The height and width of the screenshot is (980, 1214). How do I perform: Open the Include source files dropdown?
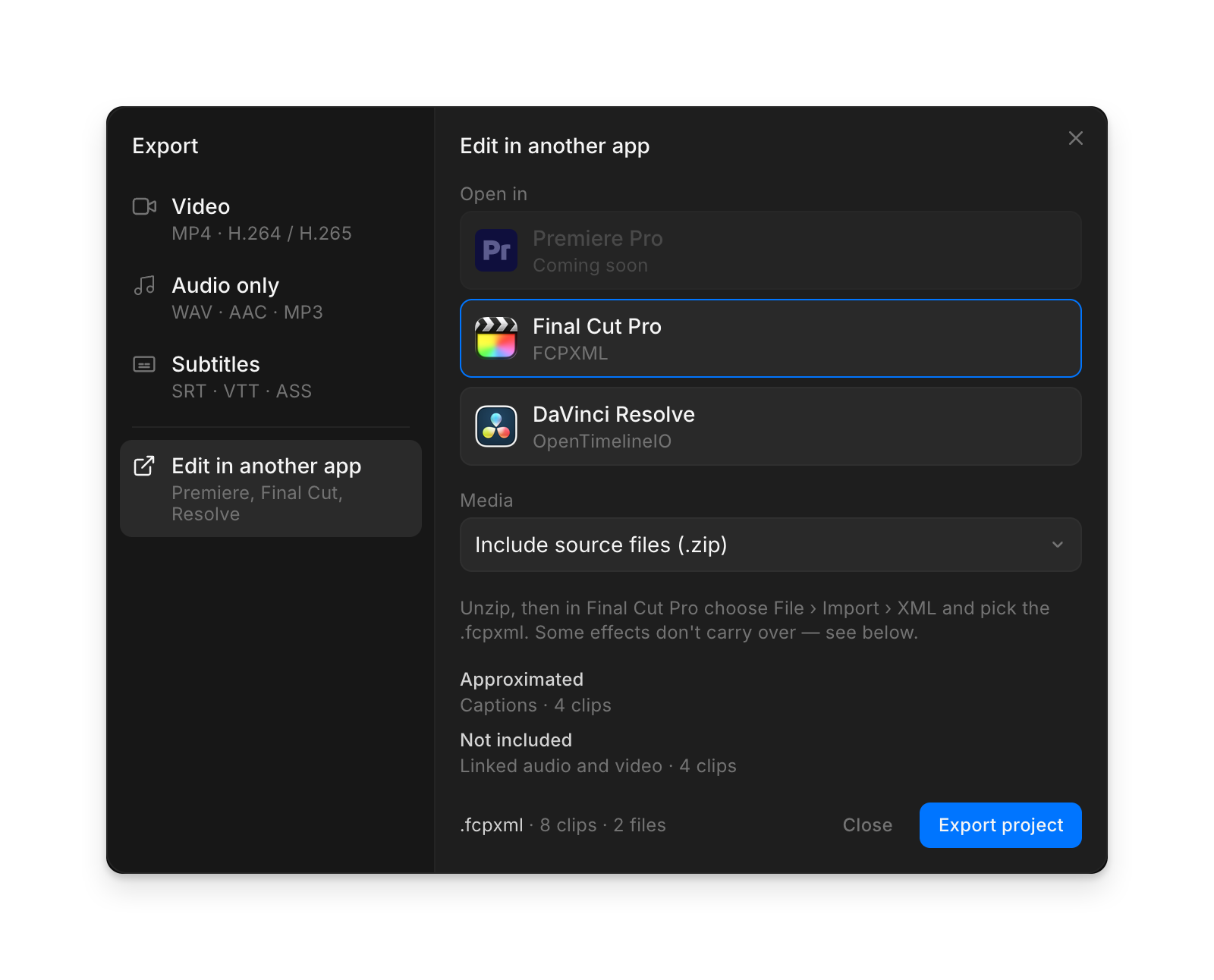pos(771,545)
